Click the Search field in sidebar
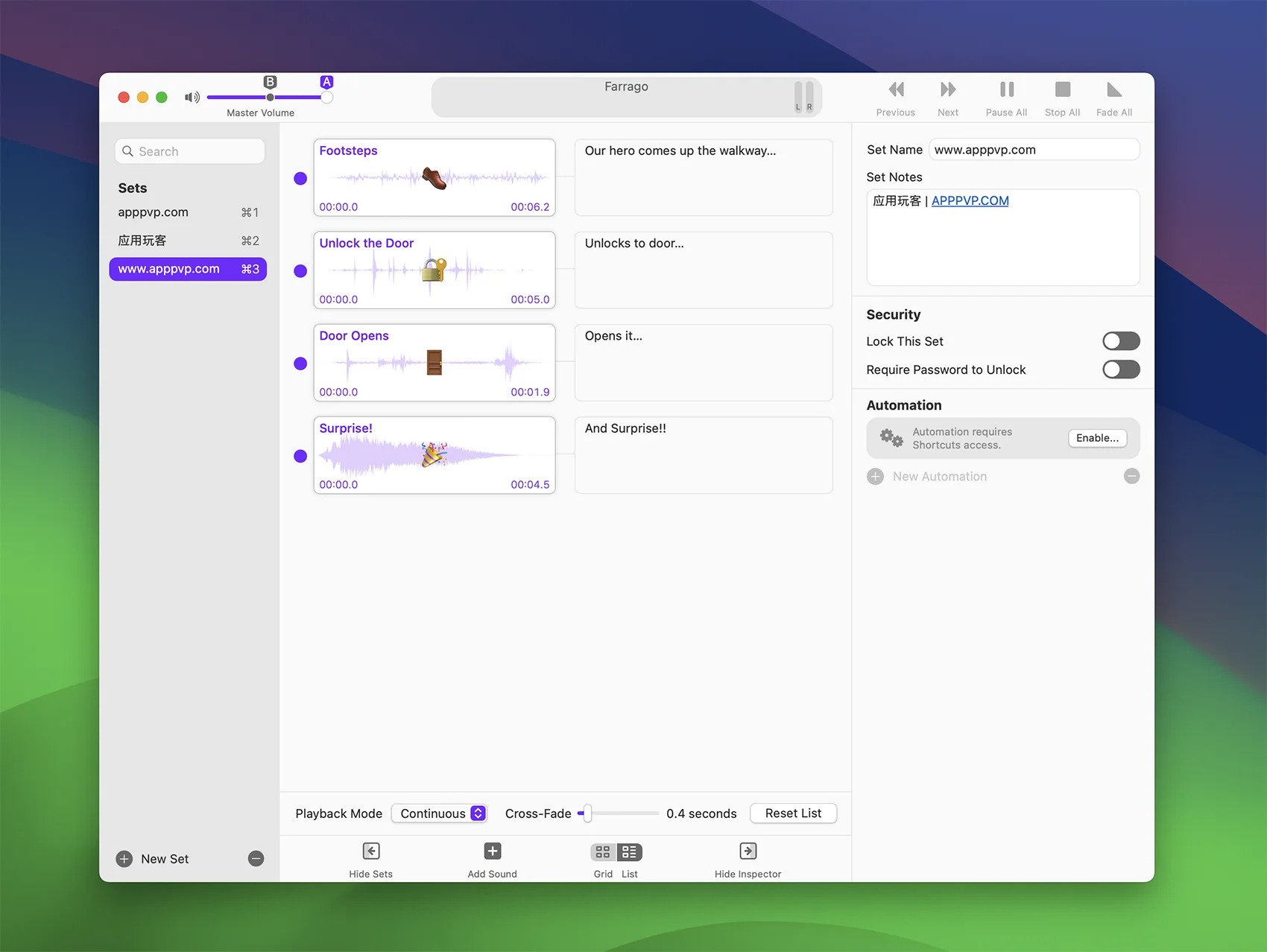The height and width of the screenshot is (952, 1267). 190,151
